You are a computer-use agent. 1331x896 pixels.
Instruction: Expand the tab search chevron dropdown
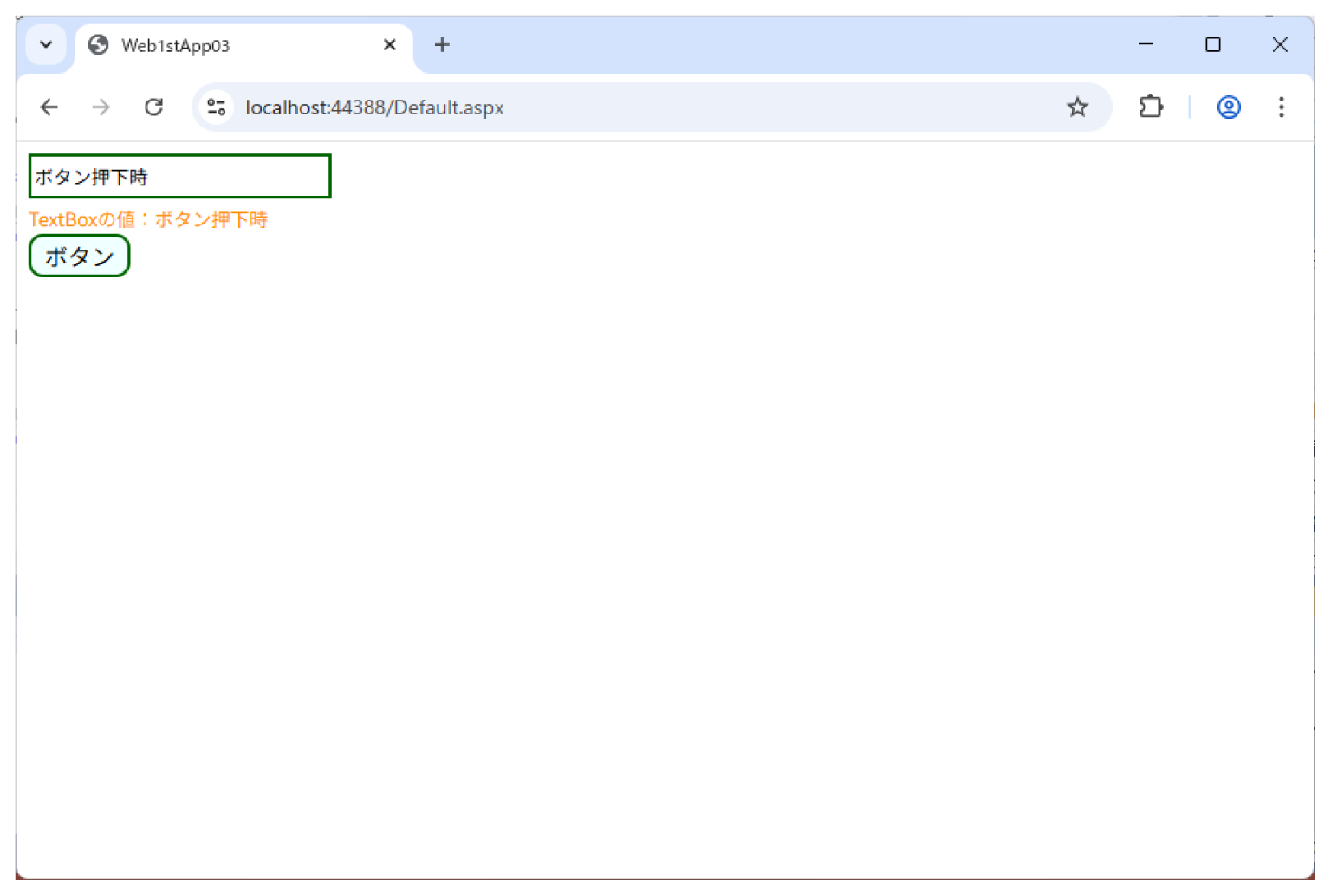pyautogui.click(x=46, y=44)
